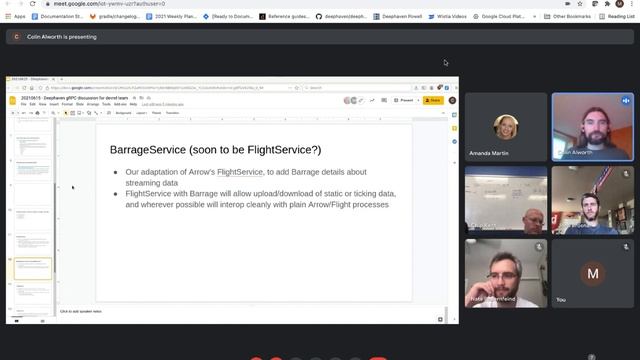Open the Chrome three-dot menu

point(631,4)
